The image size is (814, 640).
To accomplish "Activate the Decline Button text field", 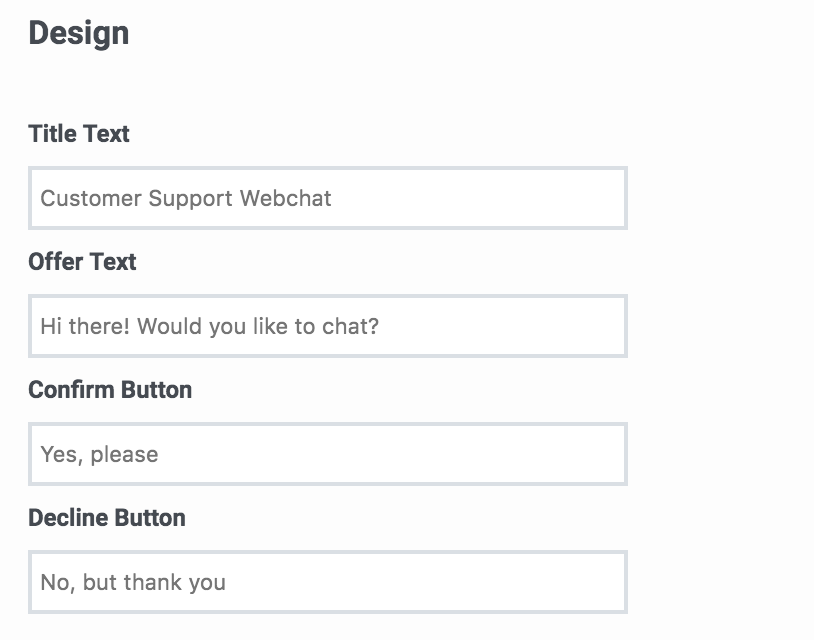I will click(x=328, y=582).
